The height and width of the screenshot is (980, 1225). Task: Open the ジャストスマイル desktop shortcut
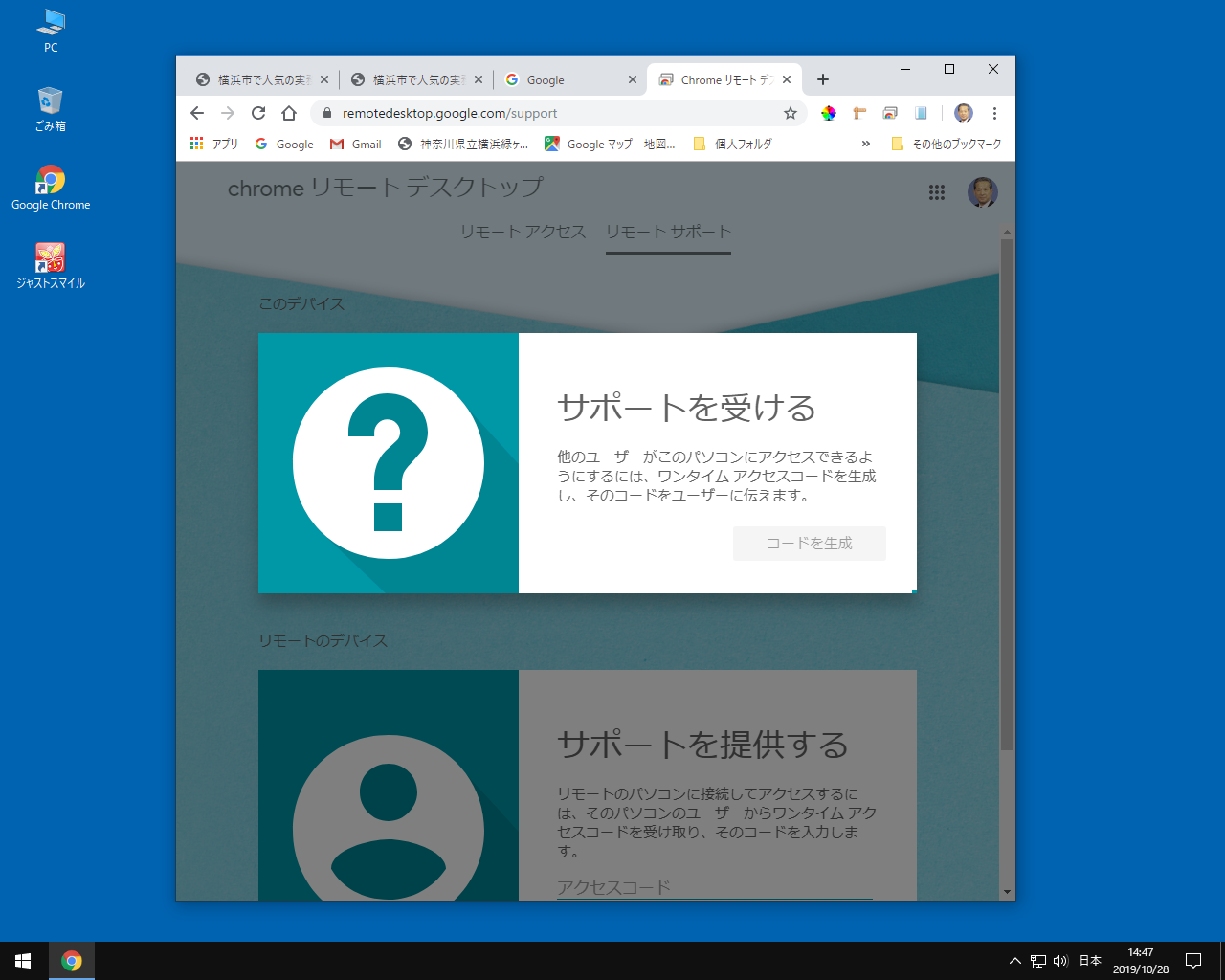(x=51, y=266)
